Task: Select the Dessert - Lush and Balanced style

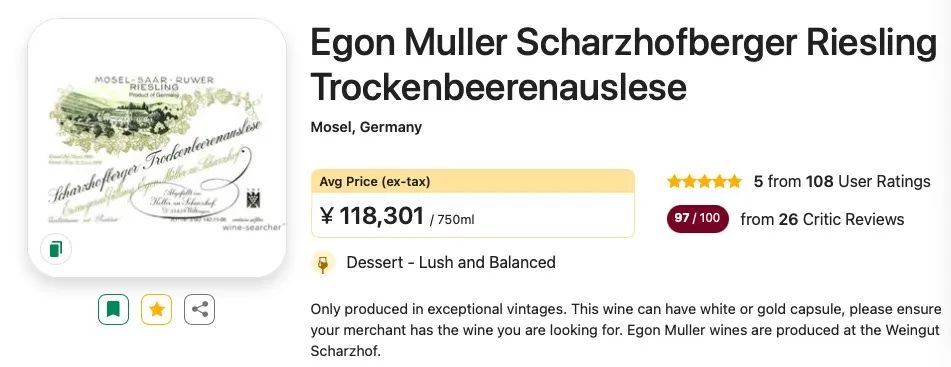Action: pos(451,263)
